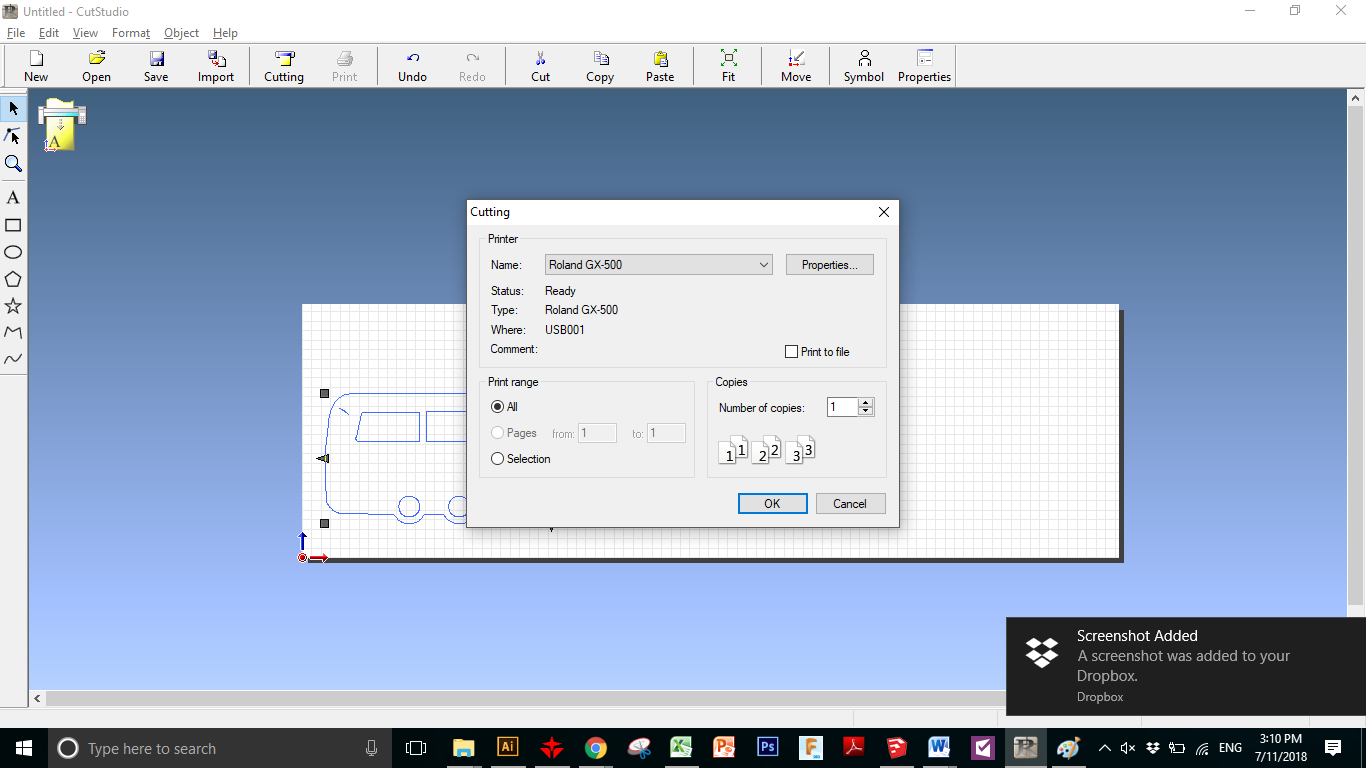The width and height of the screenshot is (1366, 768).
Task: Open Microsoft Word from the taskbar
Action: [x=939, y=748]
